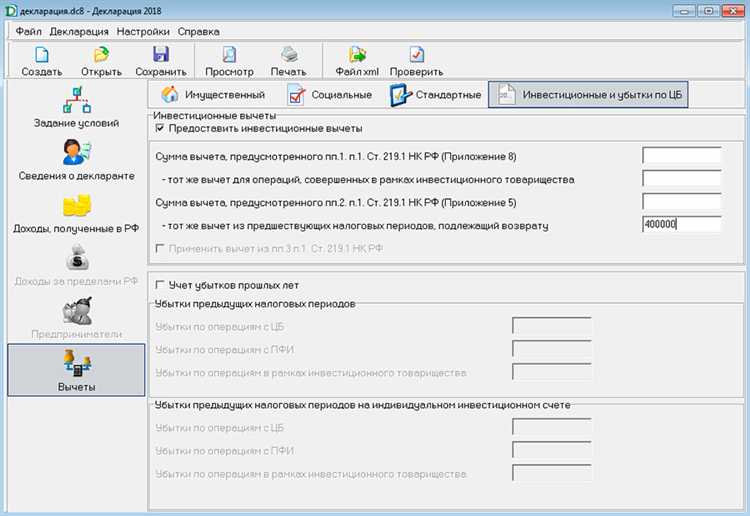Print using the Печать toolbar icon

click(288, 59)
